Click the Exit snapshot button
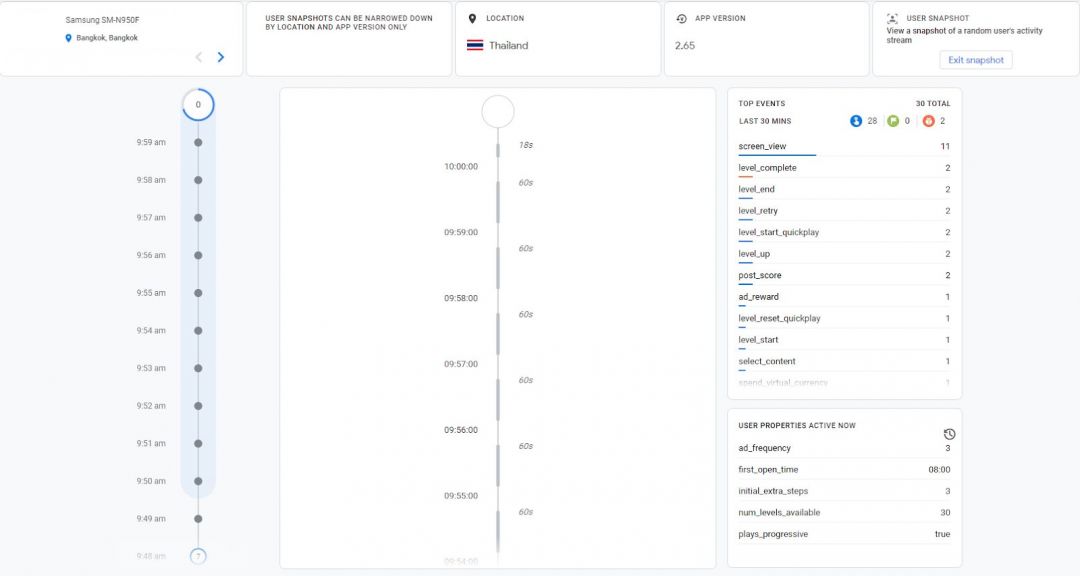 975,60
